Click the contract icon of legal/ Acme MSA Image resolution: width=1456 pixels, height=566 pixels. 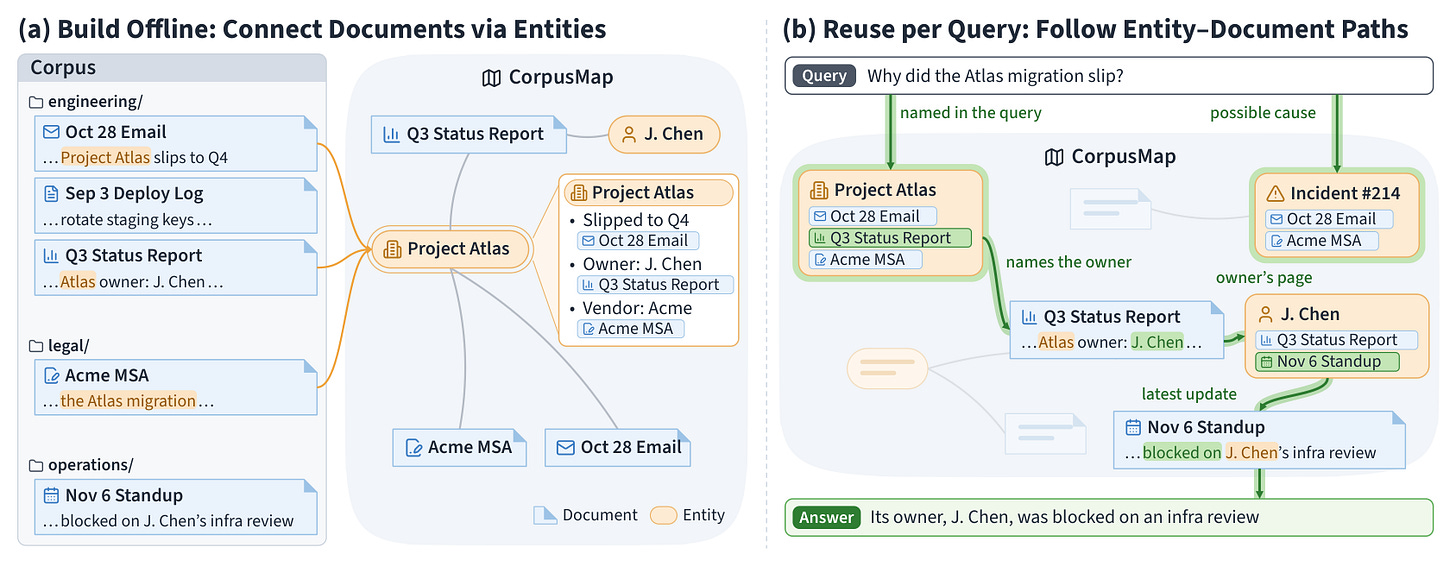pyautogui.click(x=51, y=376)
